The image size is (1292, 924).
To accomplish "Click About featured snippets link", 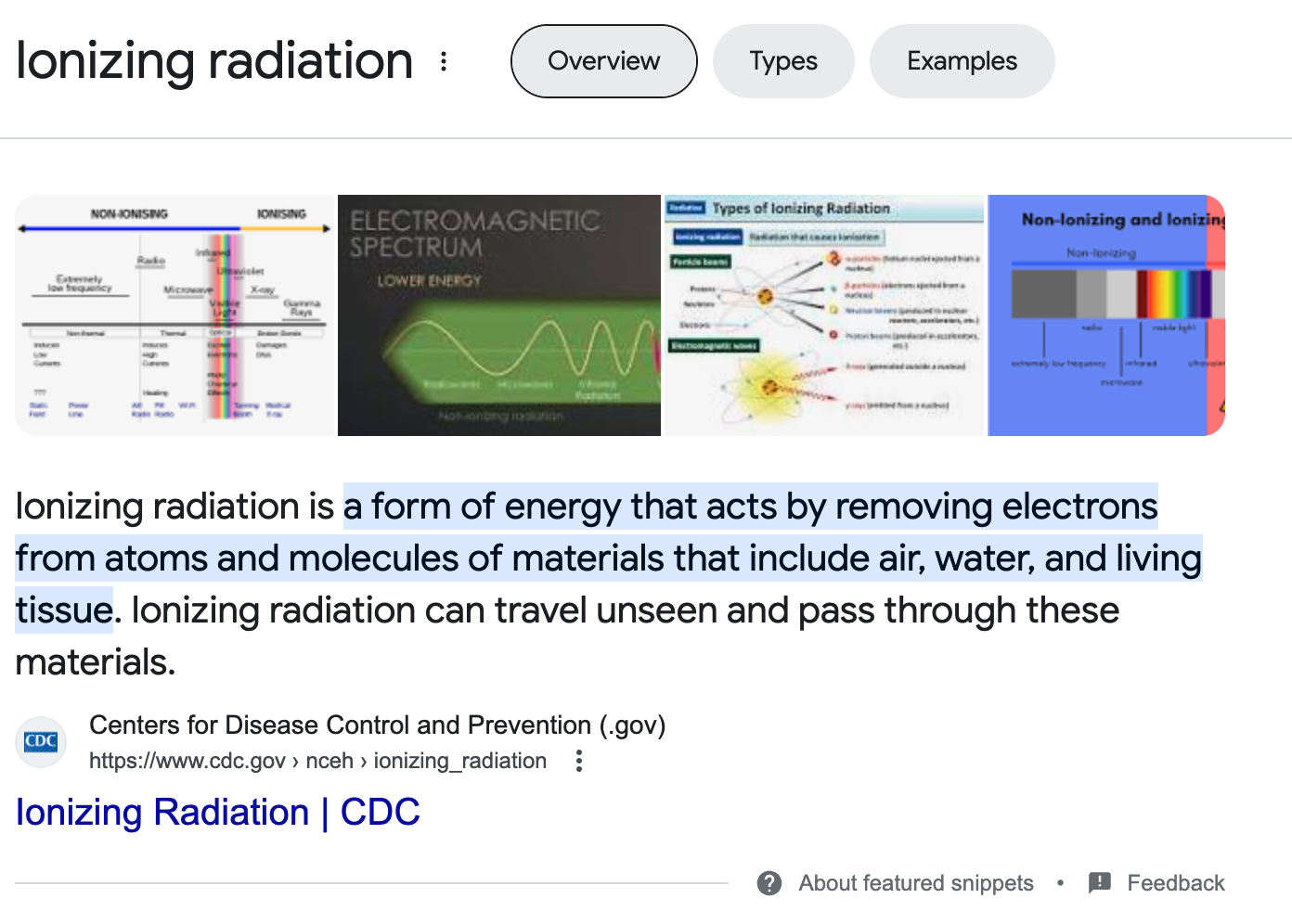I will click(x=916, y=883).
